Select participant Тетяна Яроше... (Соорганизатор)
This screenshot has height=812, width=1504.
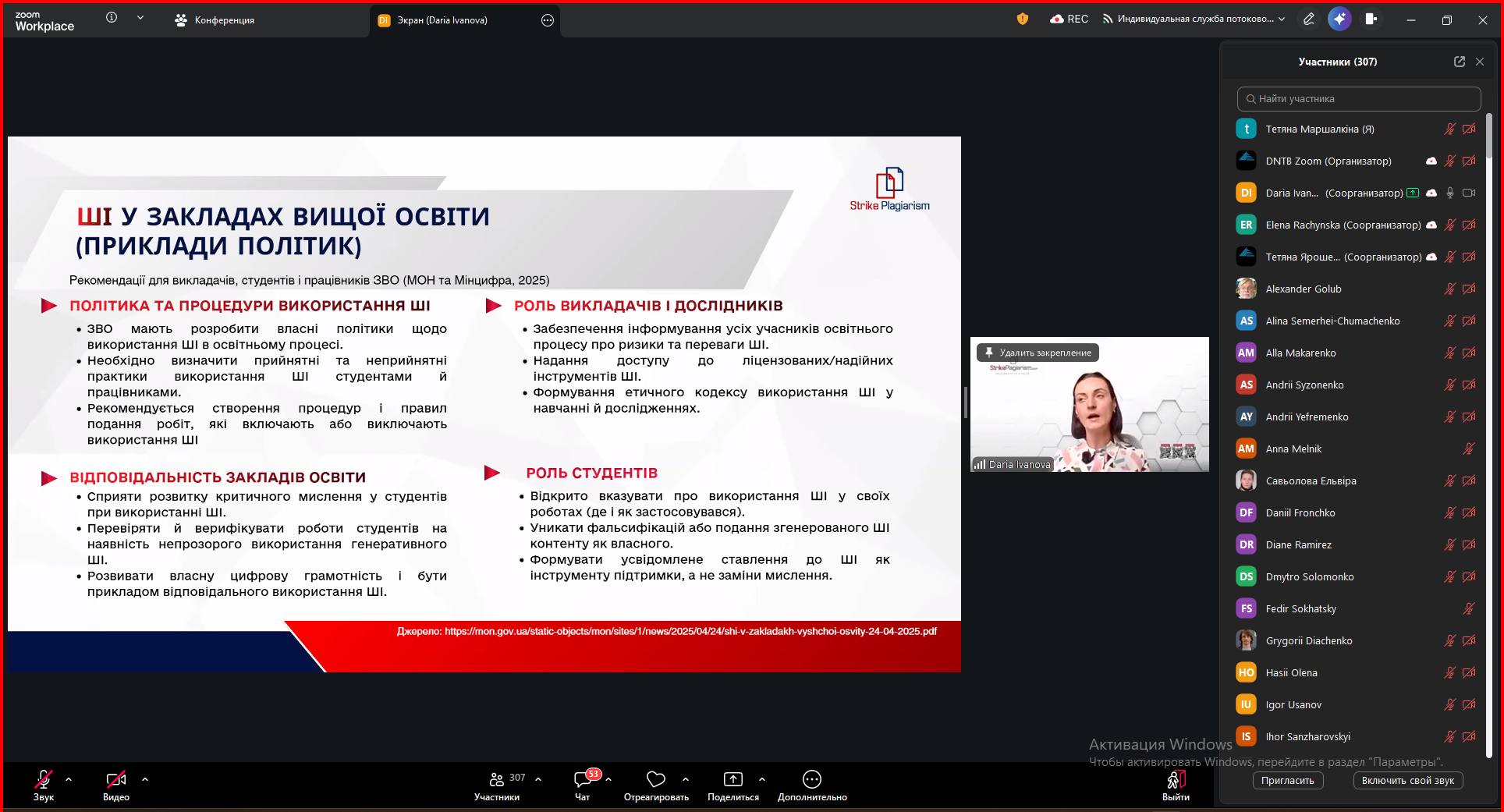point(1357,257)
